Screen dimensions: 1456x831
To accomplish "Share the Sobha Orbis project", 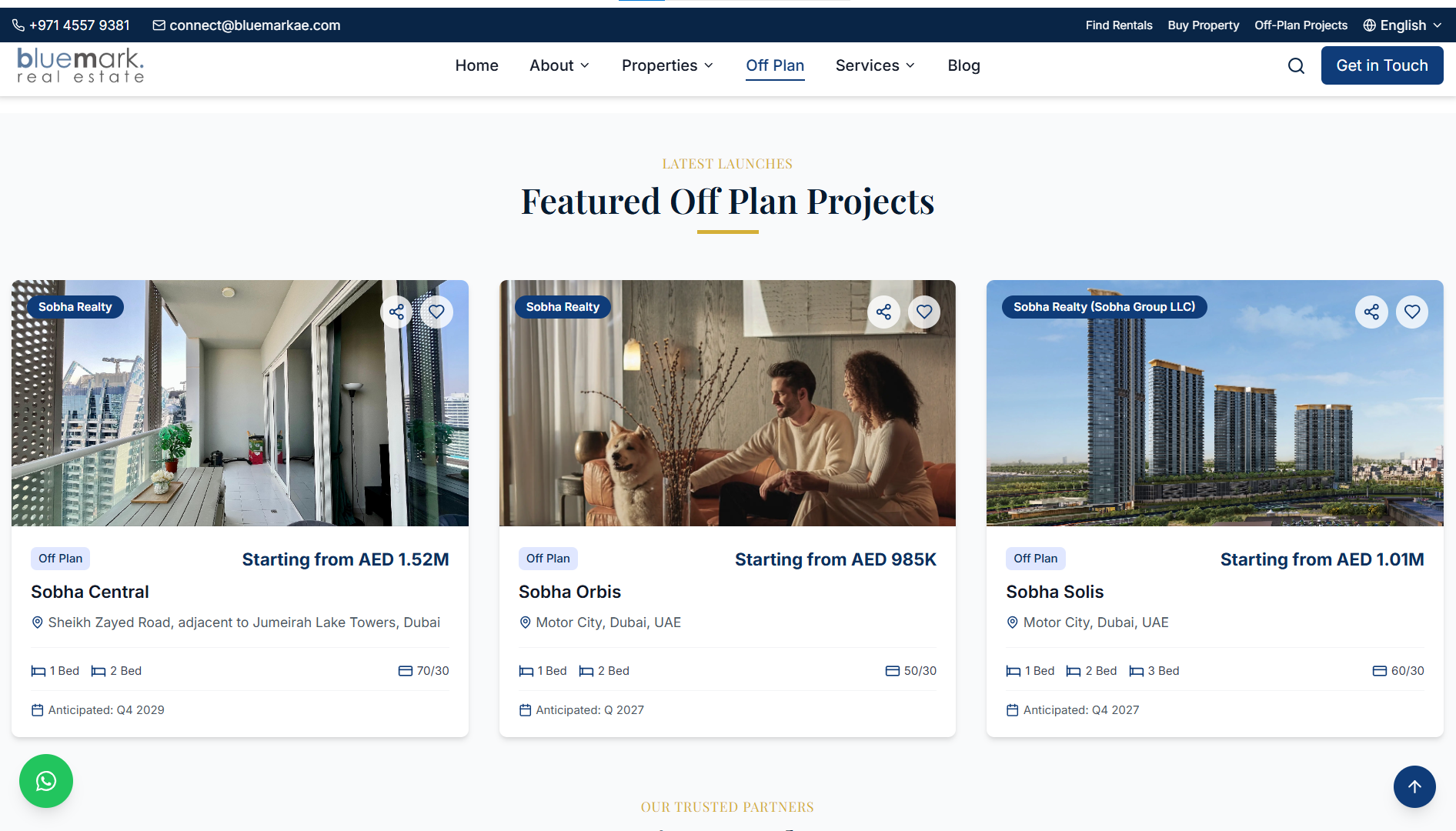I will coord(883,312).
